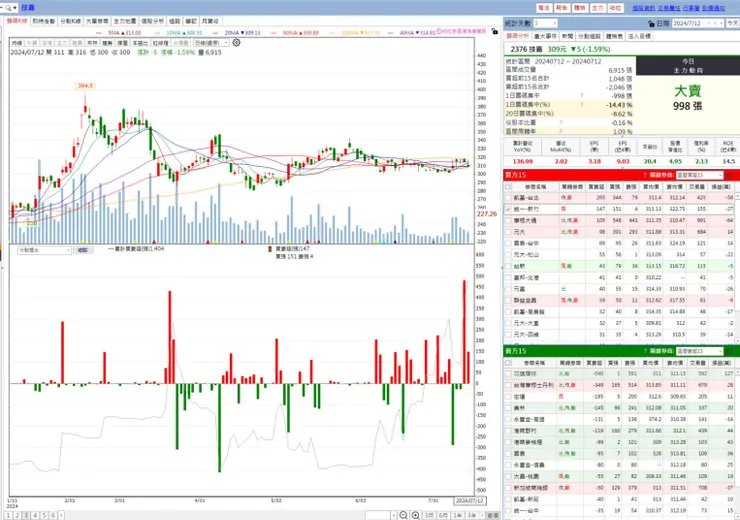Zoom out the chart with minus magnifier

(404, 515)
